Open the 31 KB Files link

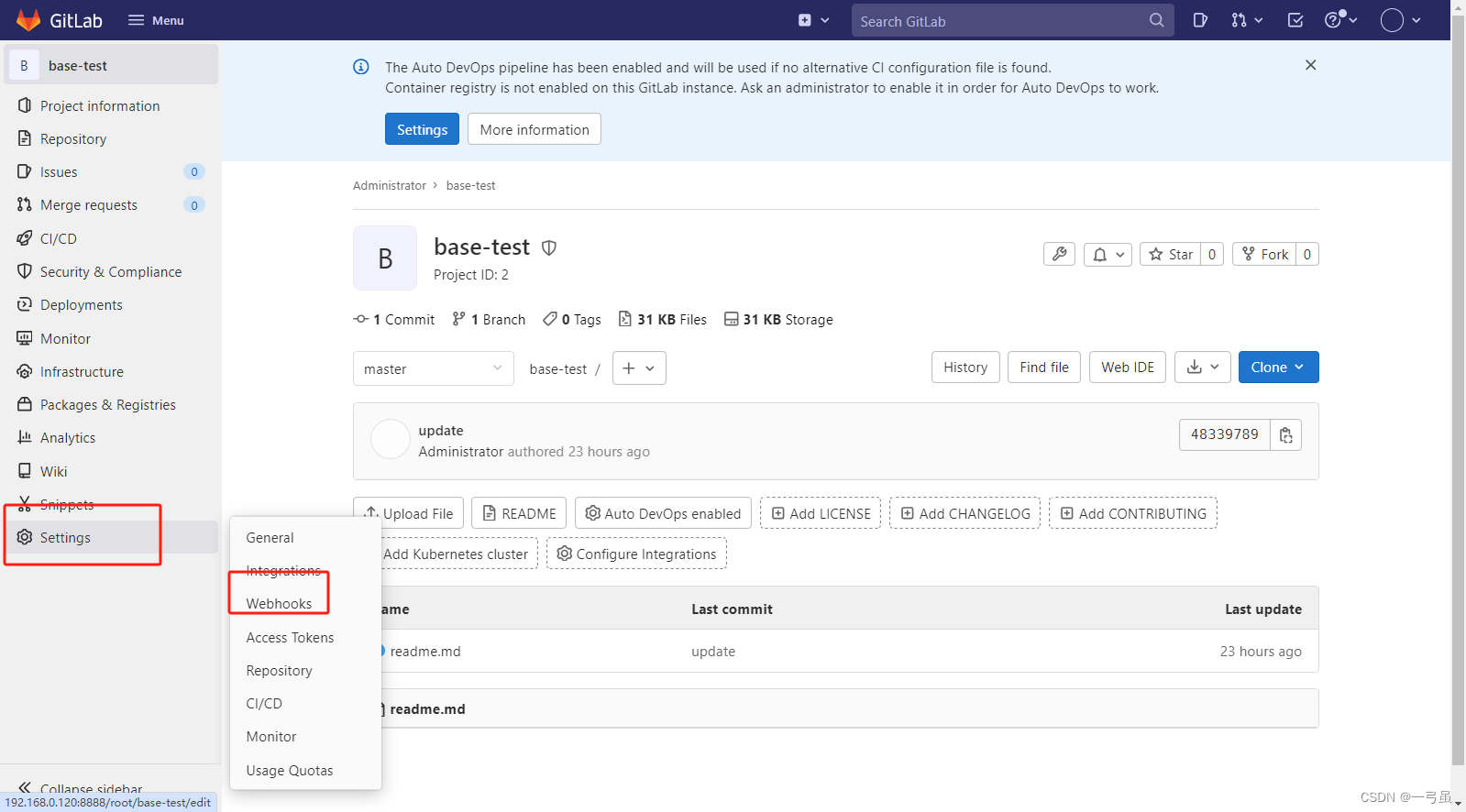pyautogui.click(x=663, y=319)
